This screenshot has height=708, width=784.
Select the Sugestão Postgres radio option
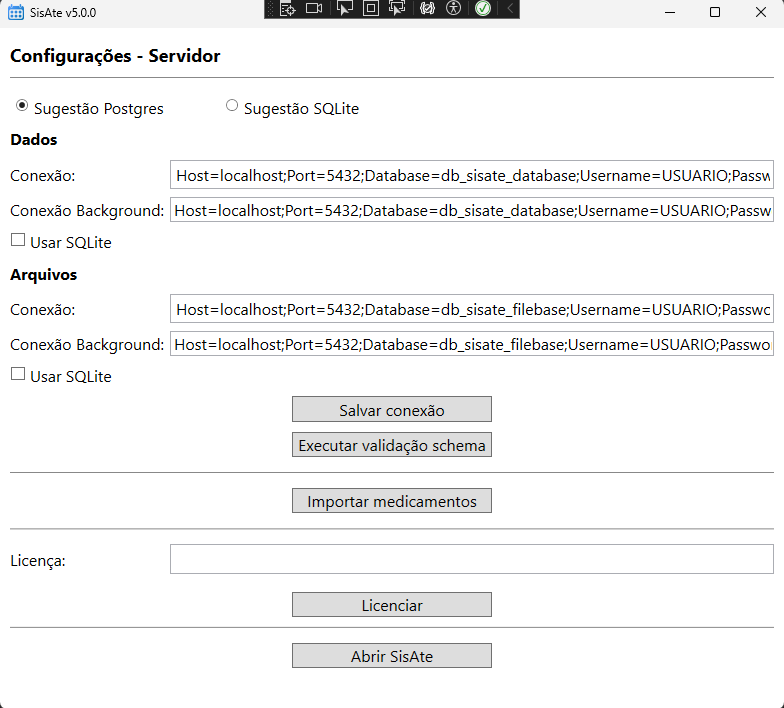[22, 106]
